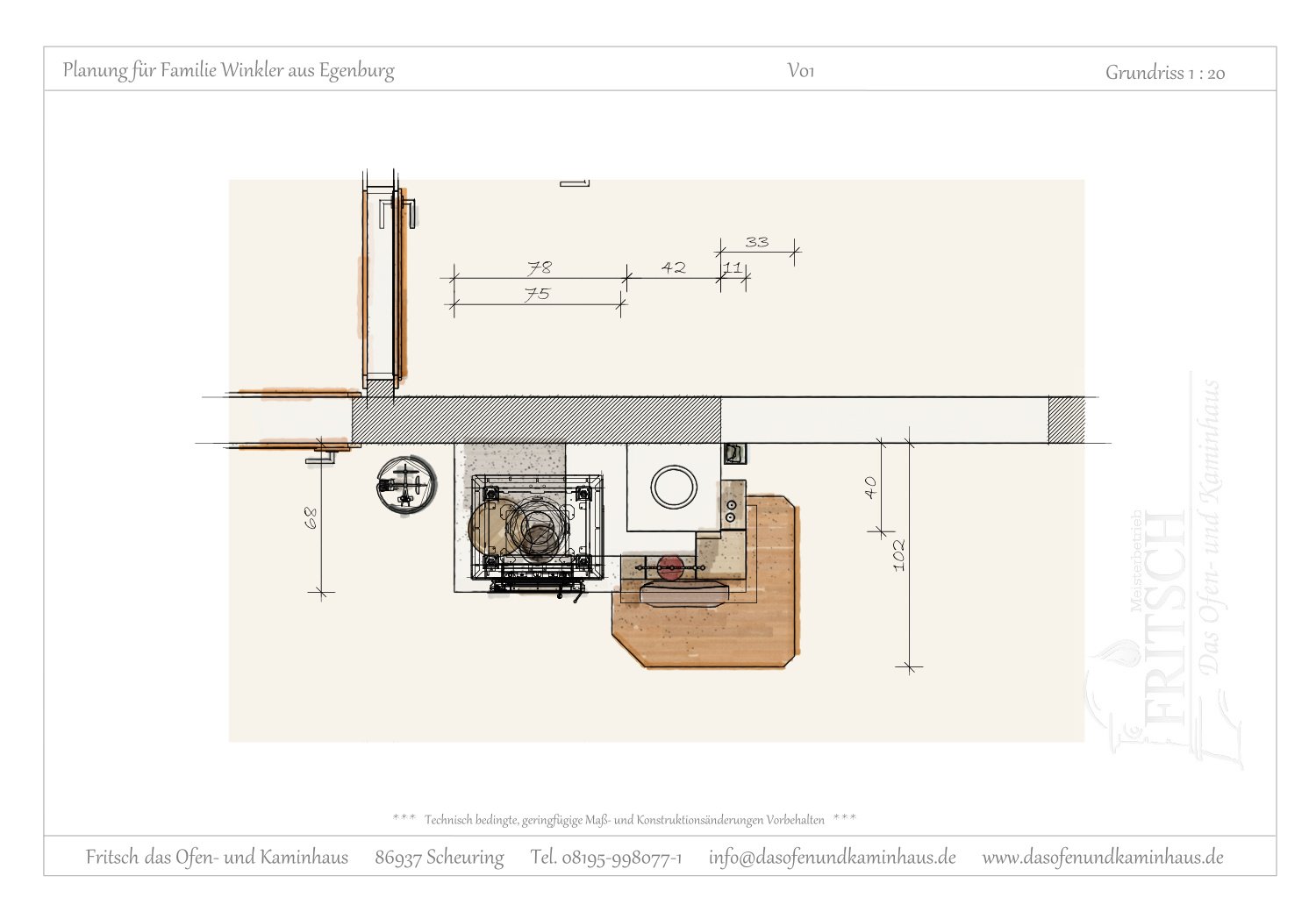This screenshot has height=919, width=1316.
Task: Select the dimension value '11'
Action: click(733, 267)
